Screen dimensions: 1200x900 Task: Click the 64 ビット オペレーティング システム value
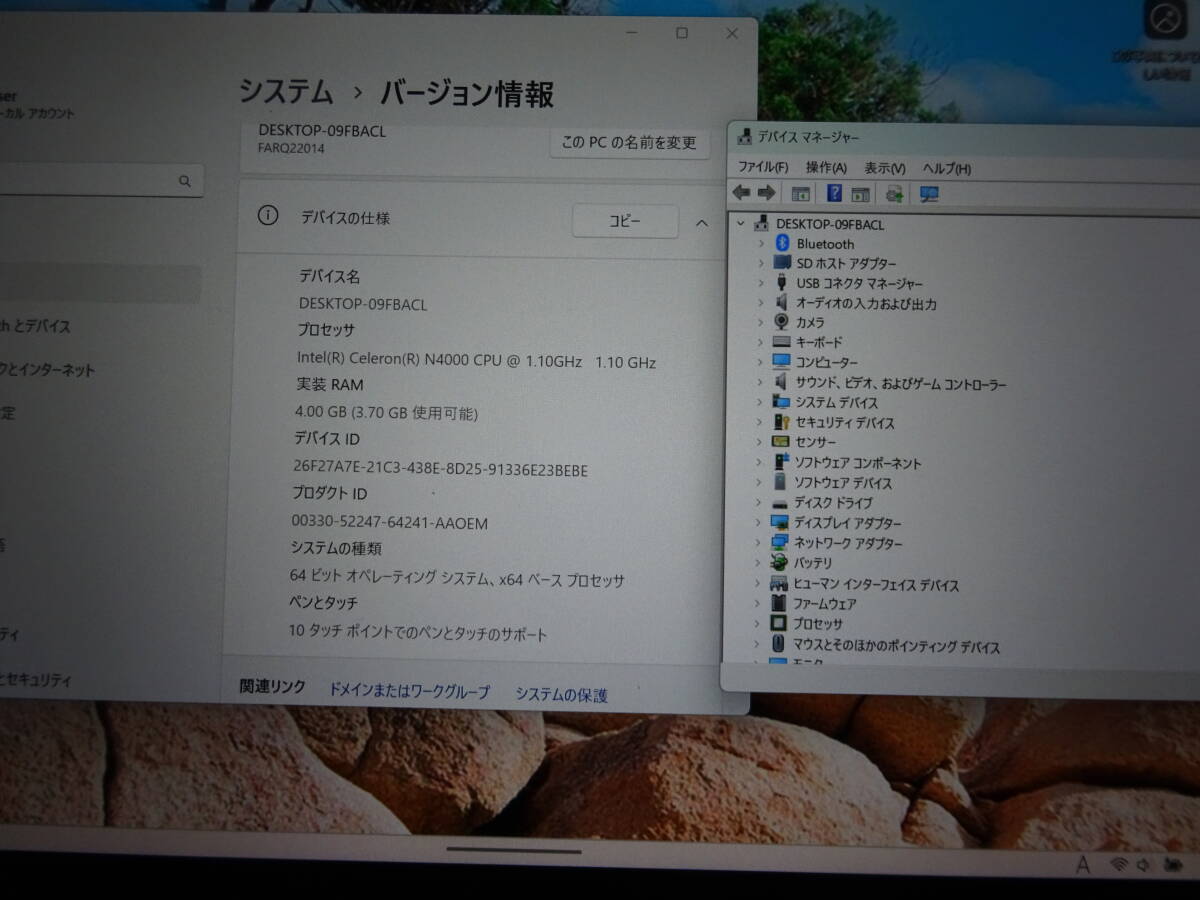point(457,579)
